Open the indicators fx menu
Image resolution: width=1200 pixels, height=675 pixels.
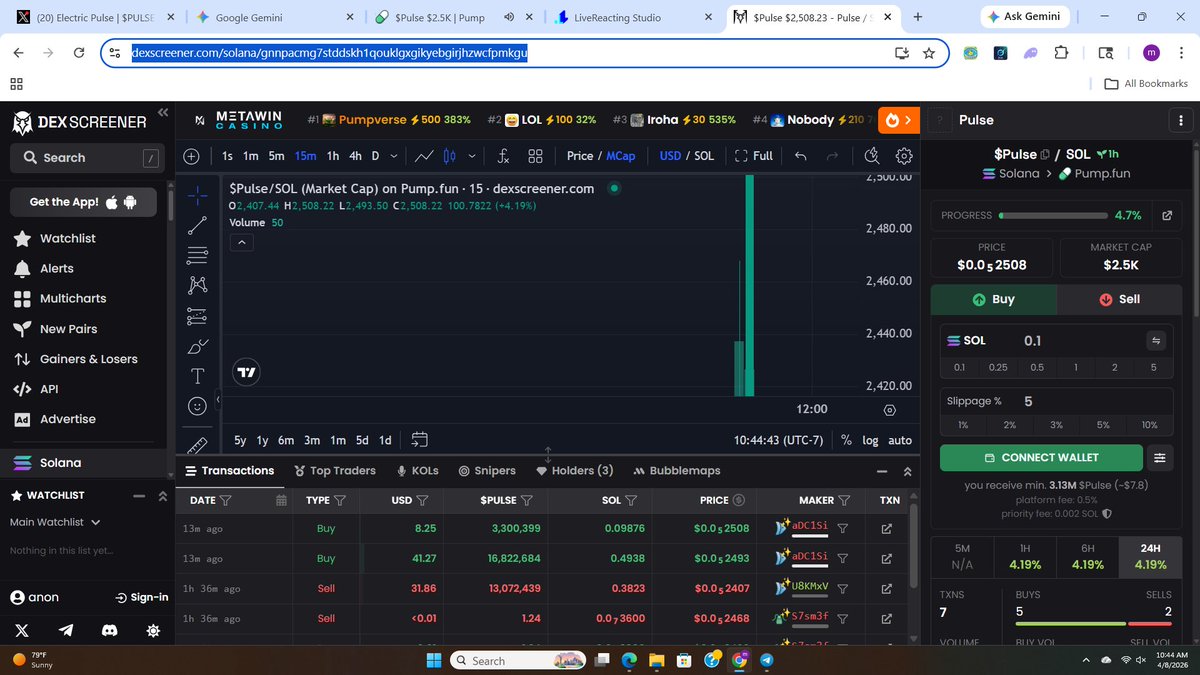click(503, 156)
